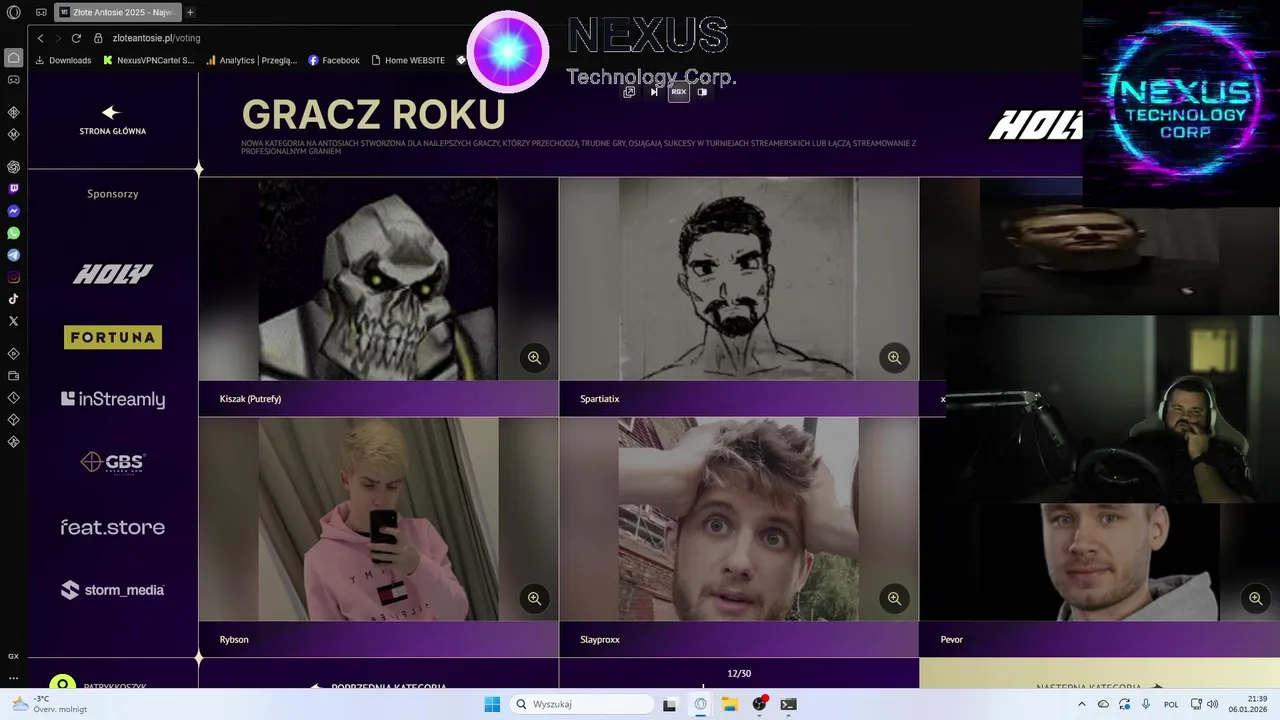Zoom the Slayproxx photo with magnifier
Image resolution: width=1280 pixels, height=720 pixels.
[x=894, y=598]
